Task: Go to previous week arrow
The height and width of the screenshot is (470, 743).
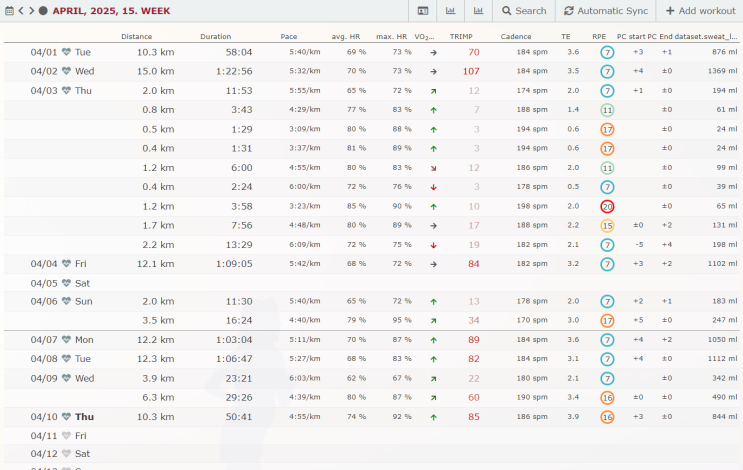Action: point(21,11)
